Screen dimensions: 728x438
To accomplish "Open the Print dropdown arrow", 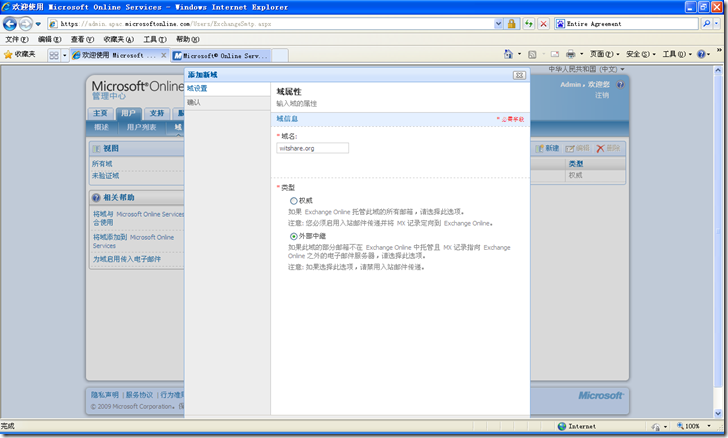I will click(581, 54).
